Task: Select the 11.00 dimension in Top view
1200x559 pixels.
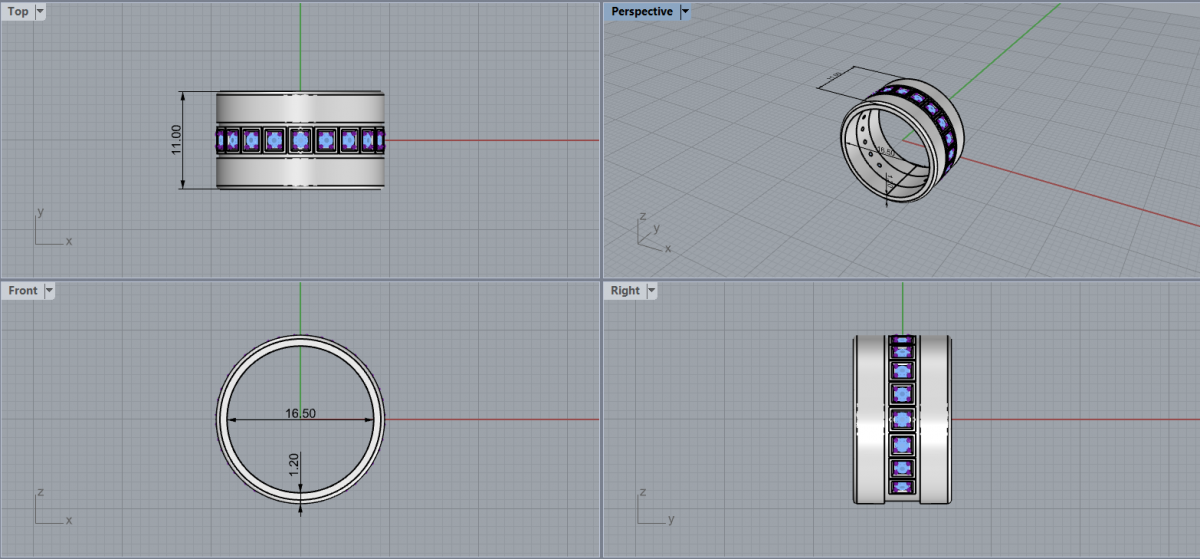Action: click(x=177, y=139)
